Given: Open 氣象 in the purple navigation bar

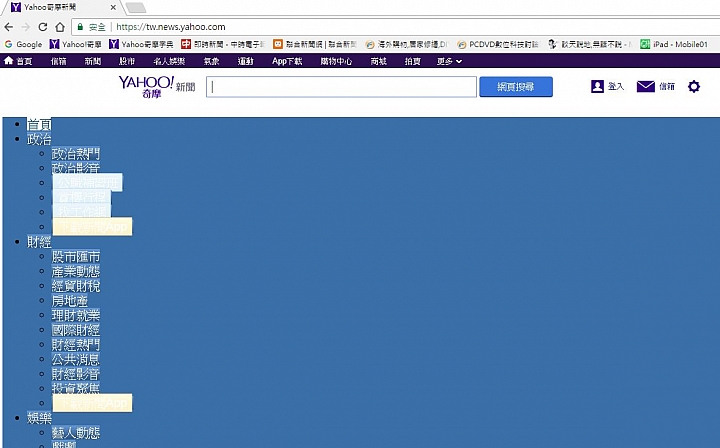Looking at the screenshot, I should (x=212, y=61).
